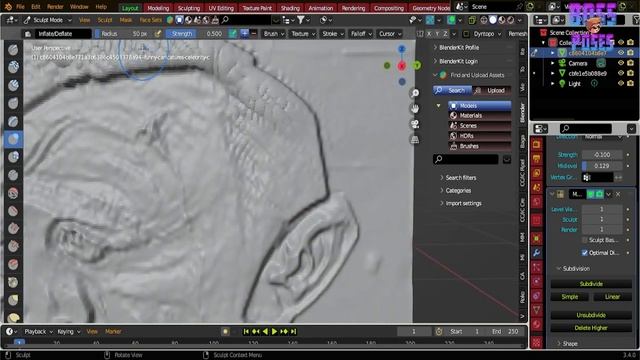
Task: Open Cursor settings dropdown
Action: pos(390,34)
